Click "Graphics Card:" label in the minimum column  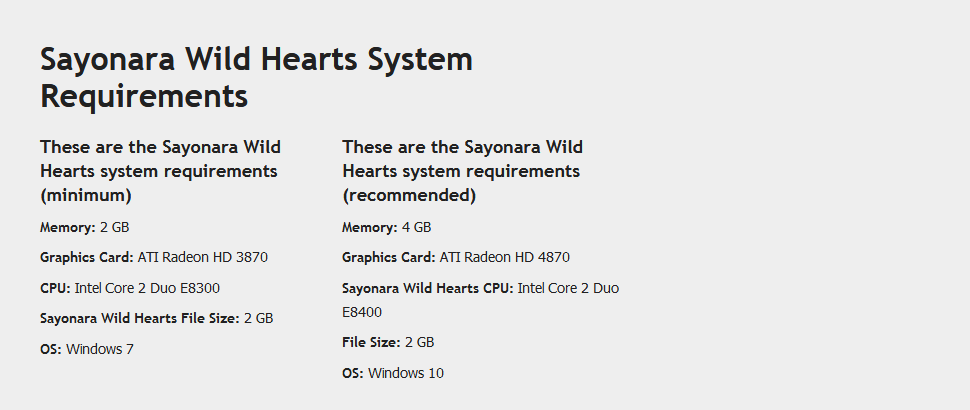[86, 257]
